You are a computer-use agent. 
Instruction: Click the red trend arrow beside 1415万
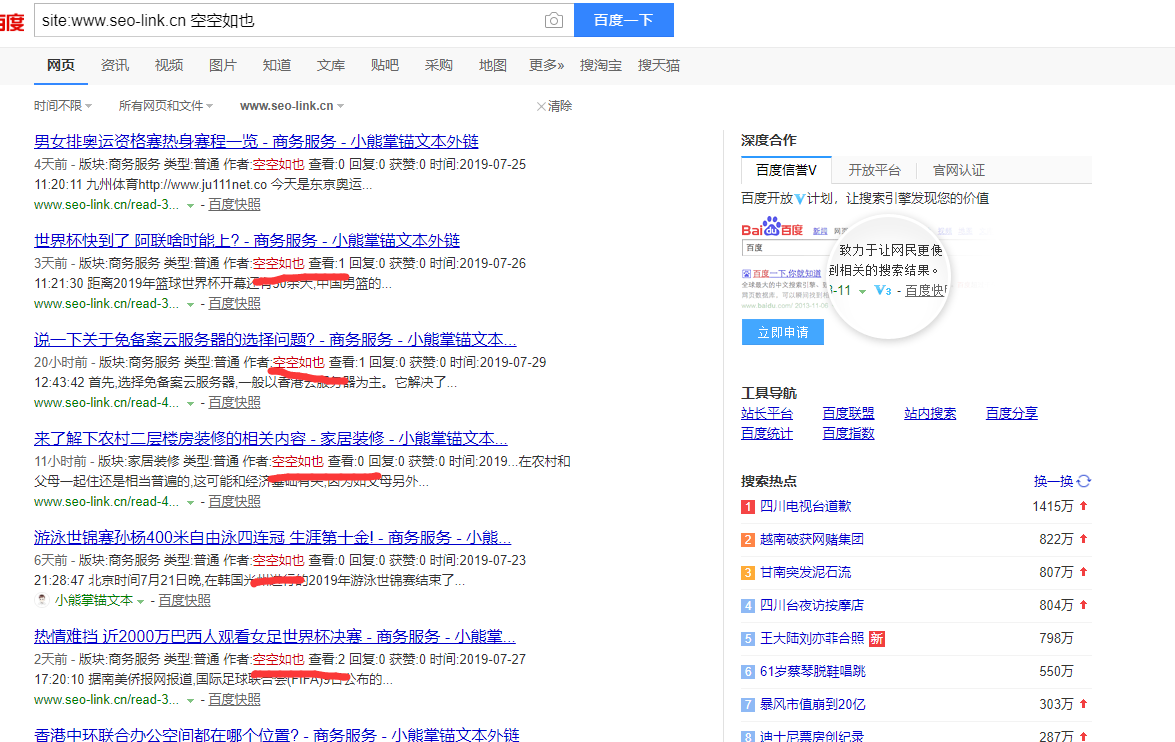(x=1084, y=506)
